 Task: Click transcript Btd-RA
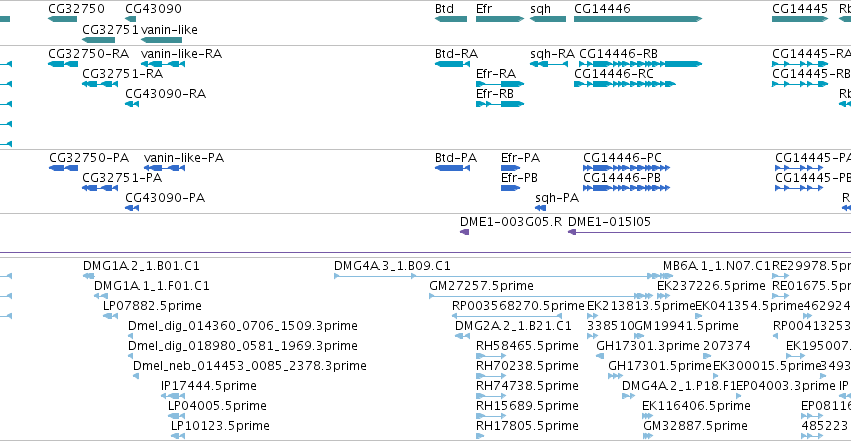[452, 64]
